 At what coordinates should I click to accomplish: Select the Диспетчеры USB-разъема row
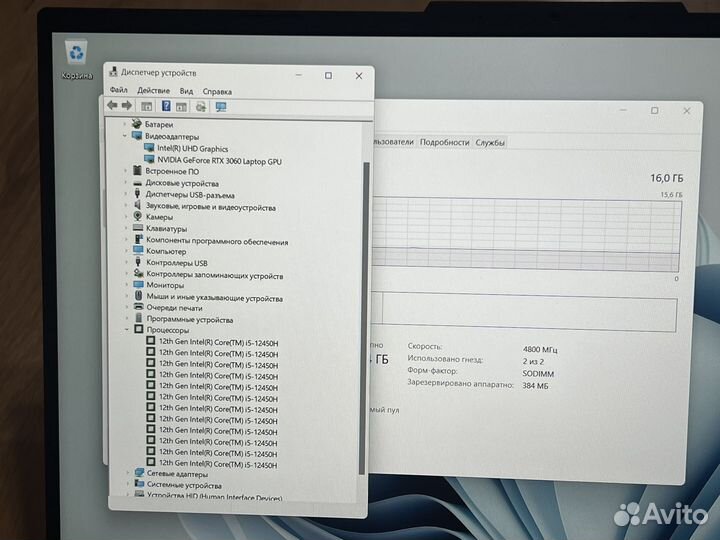(x=190, y=195)
